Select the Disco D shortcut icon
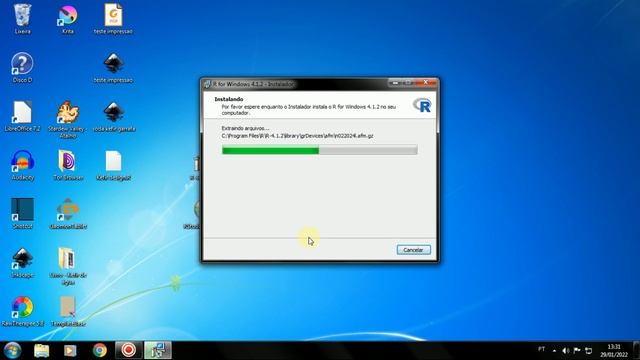The image size is (640, 360). 22,68
